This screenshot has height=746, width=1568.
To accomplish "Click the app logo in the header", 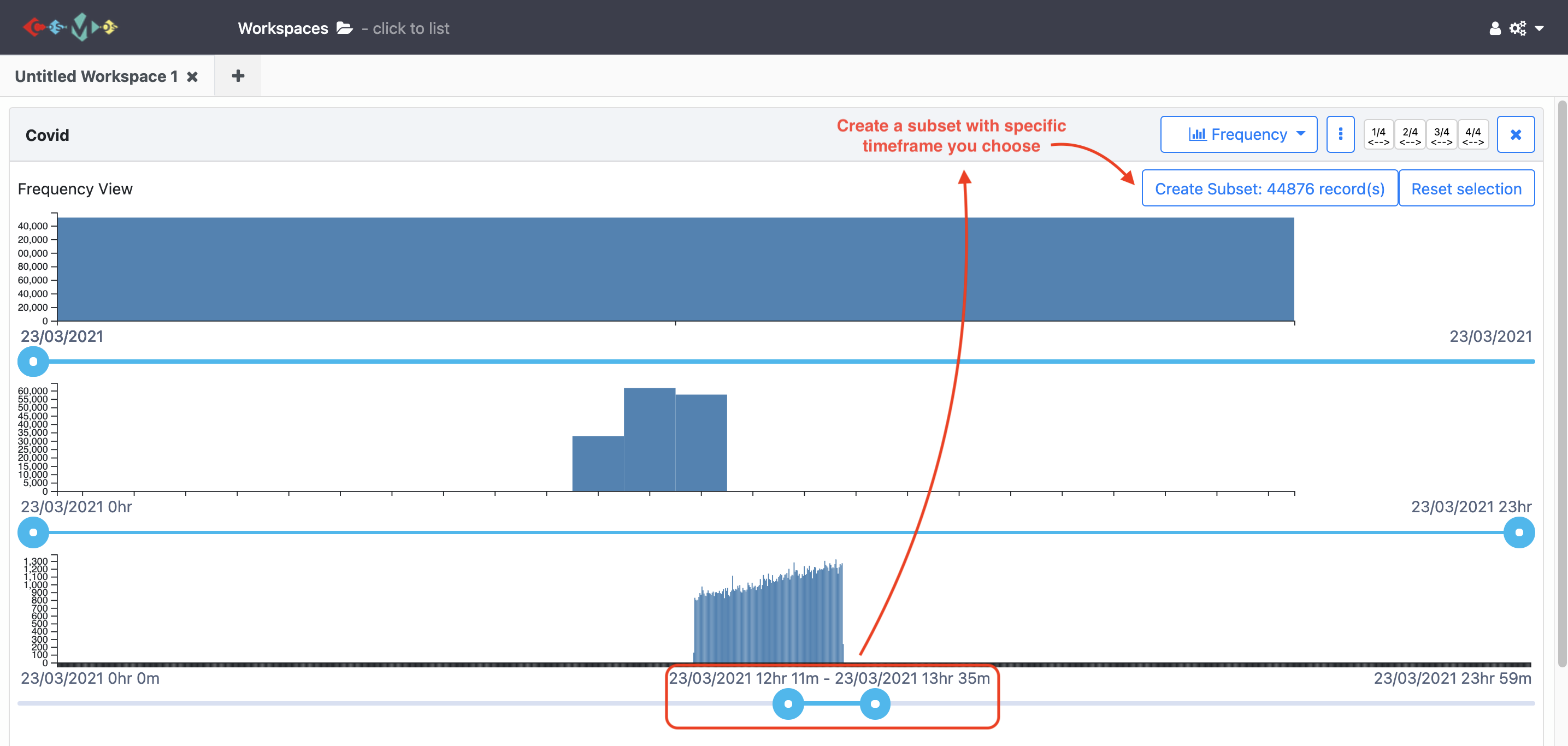I will click(x=70, y=27).
